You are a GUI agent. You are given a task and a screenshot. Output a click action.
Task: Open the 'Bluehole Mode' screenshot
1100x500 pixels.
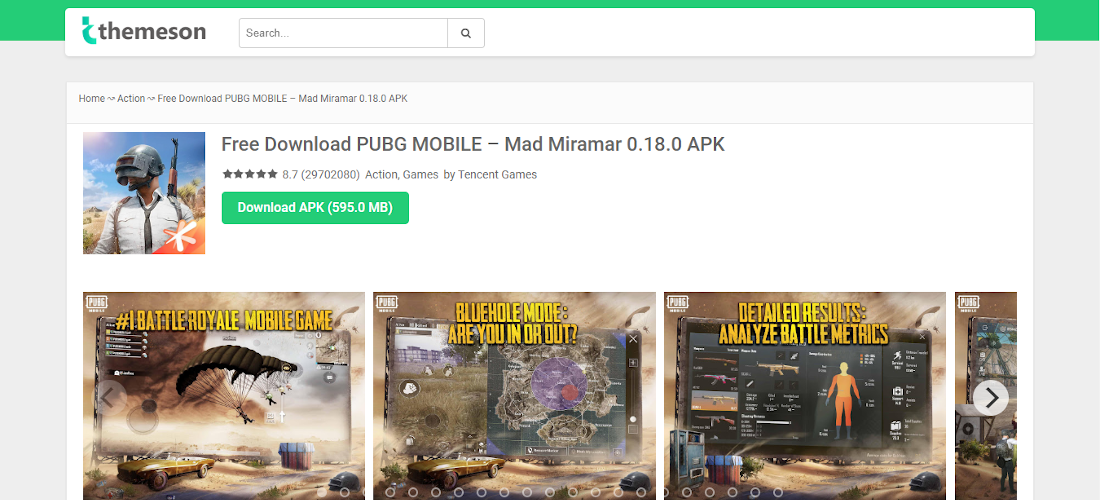[514, 396]
